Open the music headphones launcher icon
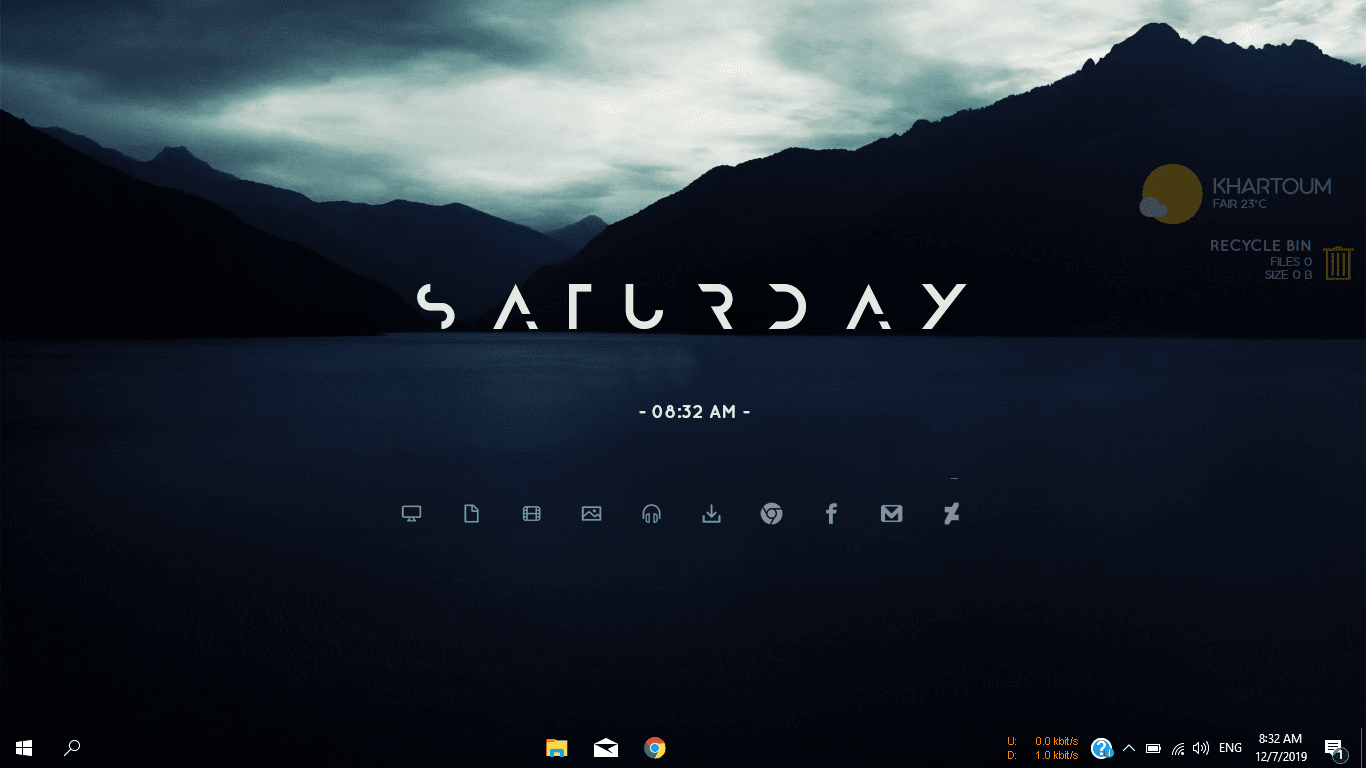This screenshot has width=1366, height=768. tap(651, 514)
